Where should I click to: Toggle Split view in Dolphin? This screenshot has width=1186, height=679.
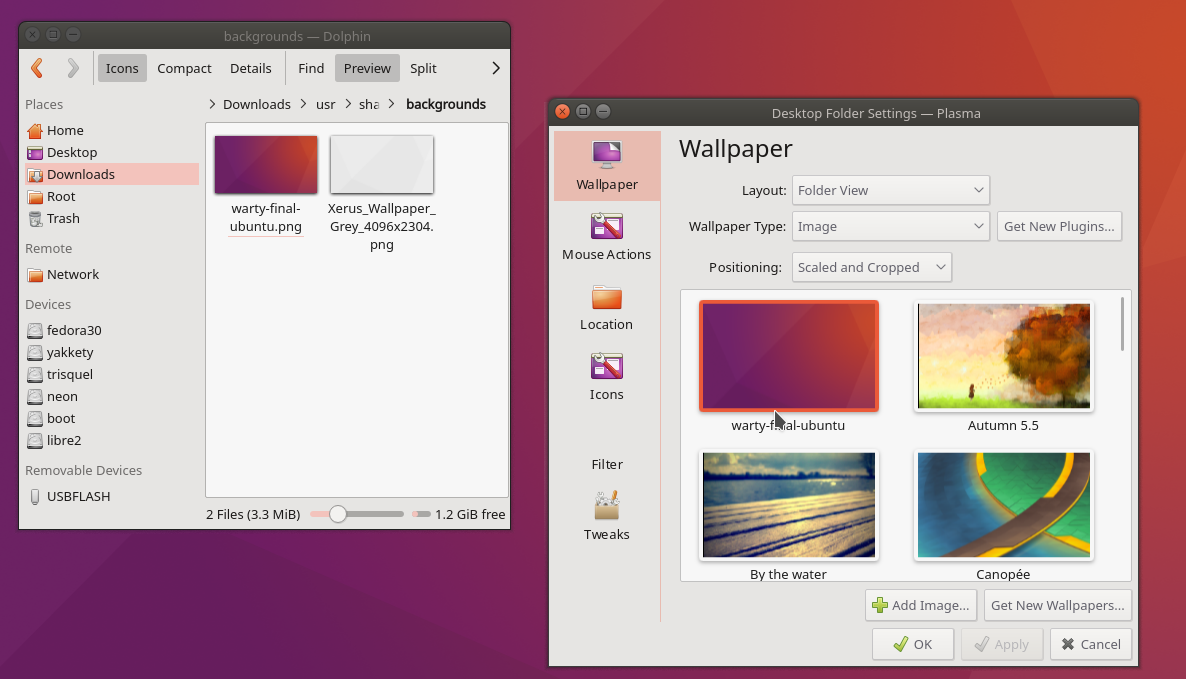pos(422,68)
